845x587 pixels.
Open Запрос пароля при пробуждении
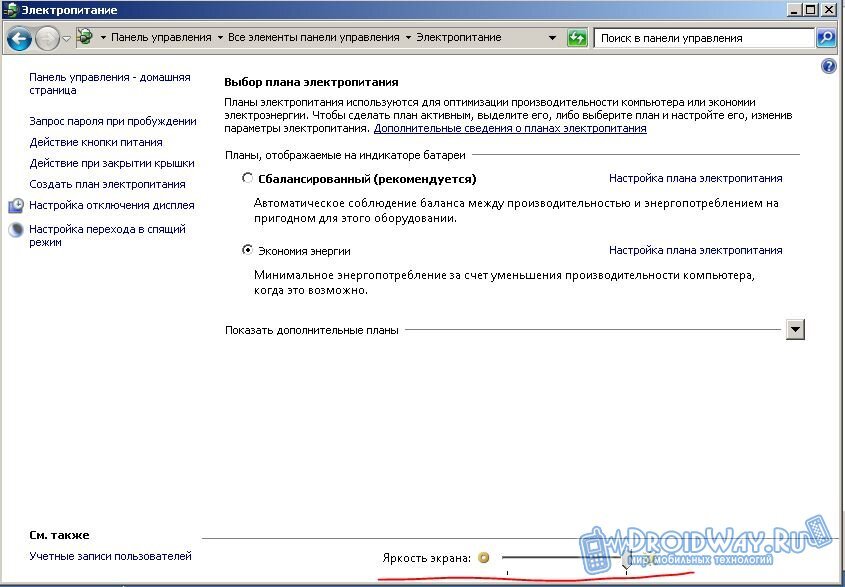pyautogui.click(x=113, y=121)
